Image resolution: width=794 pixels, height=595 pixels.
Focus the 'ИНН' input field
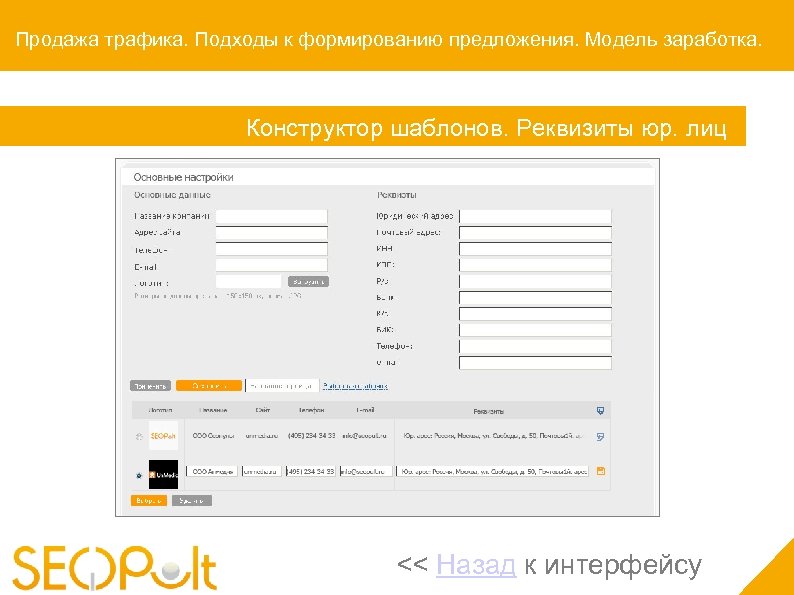click(535, 249)
